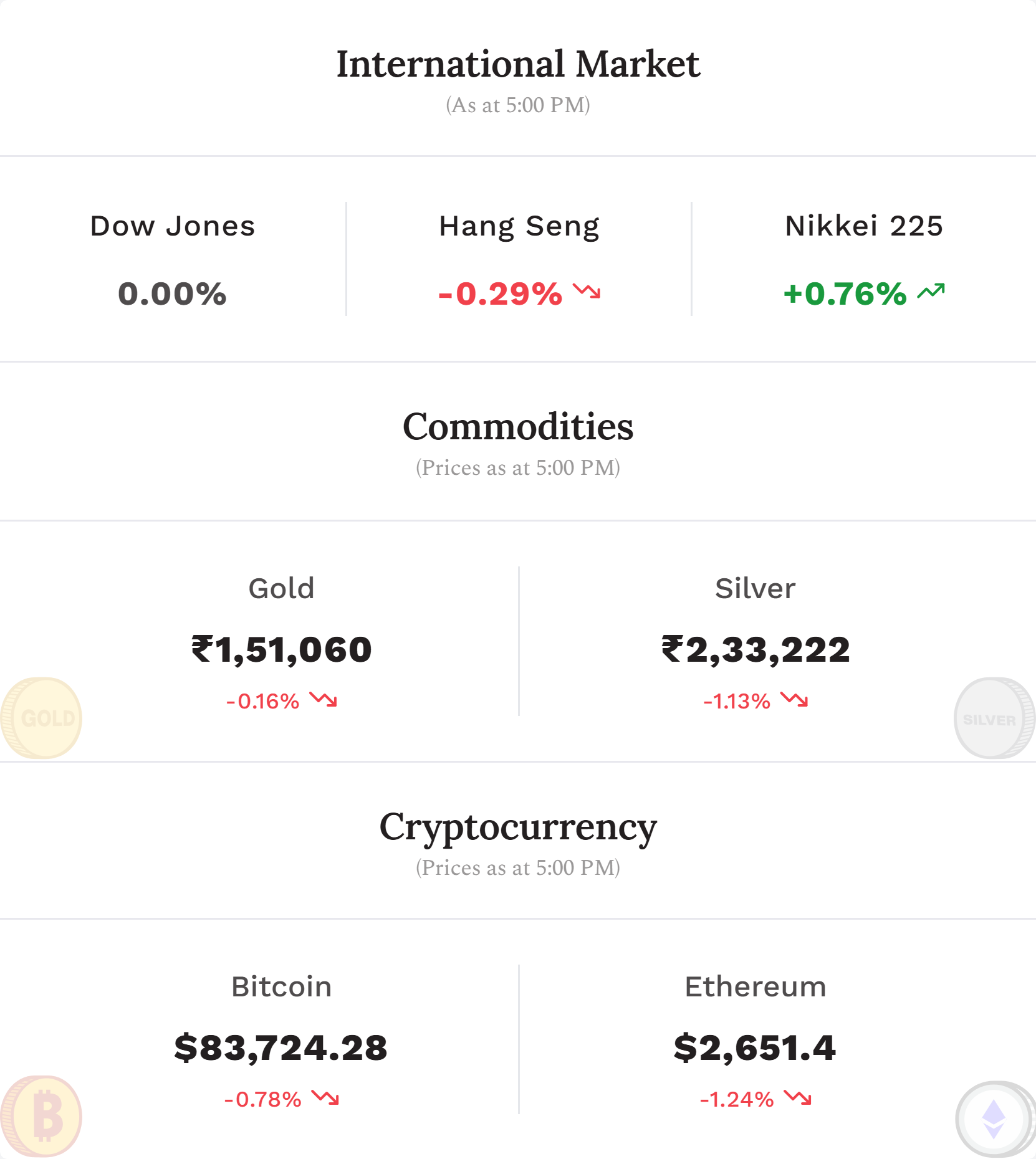
Task: Click the Hang Seng downward trend arrow
Action: click(587, 291)
